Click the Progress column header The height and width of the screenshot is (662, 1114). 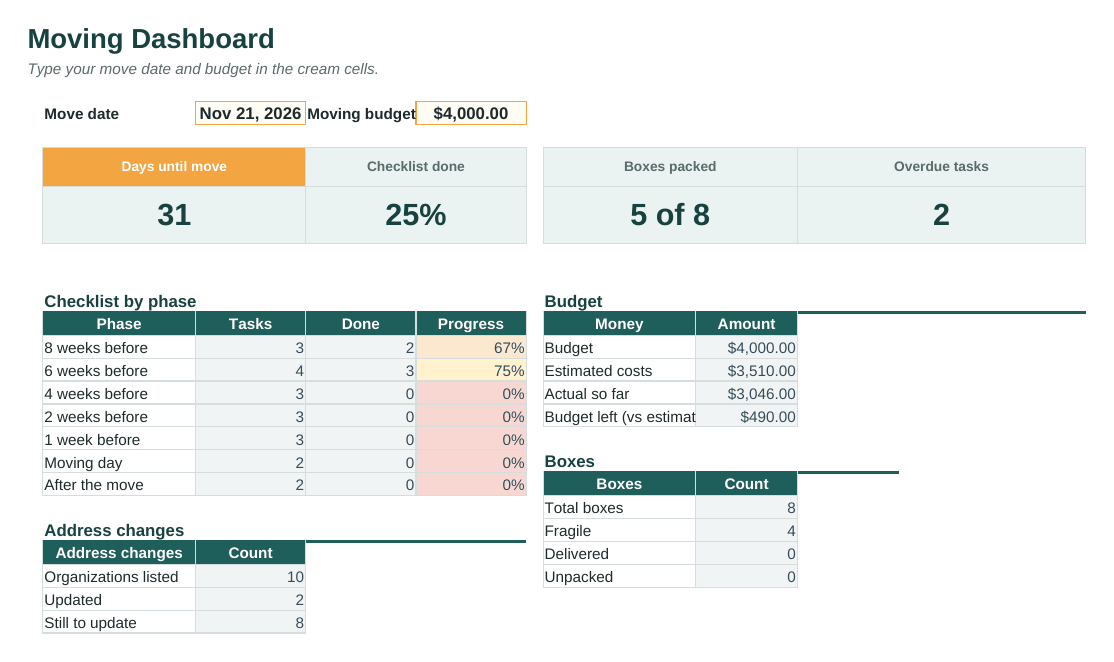(x=471, y=324)
